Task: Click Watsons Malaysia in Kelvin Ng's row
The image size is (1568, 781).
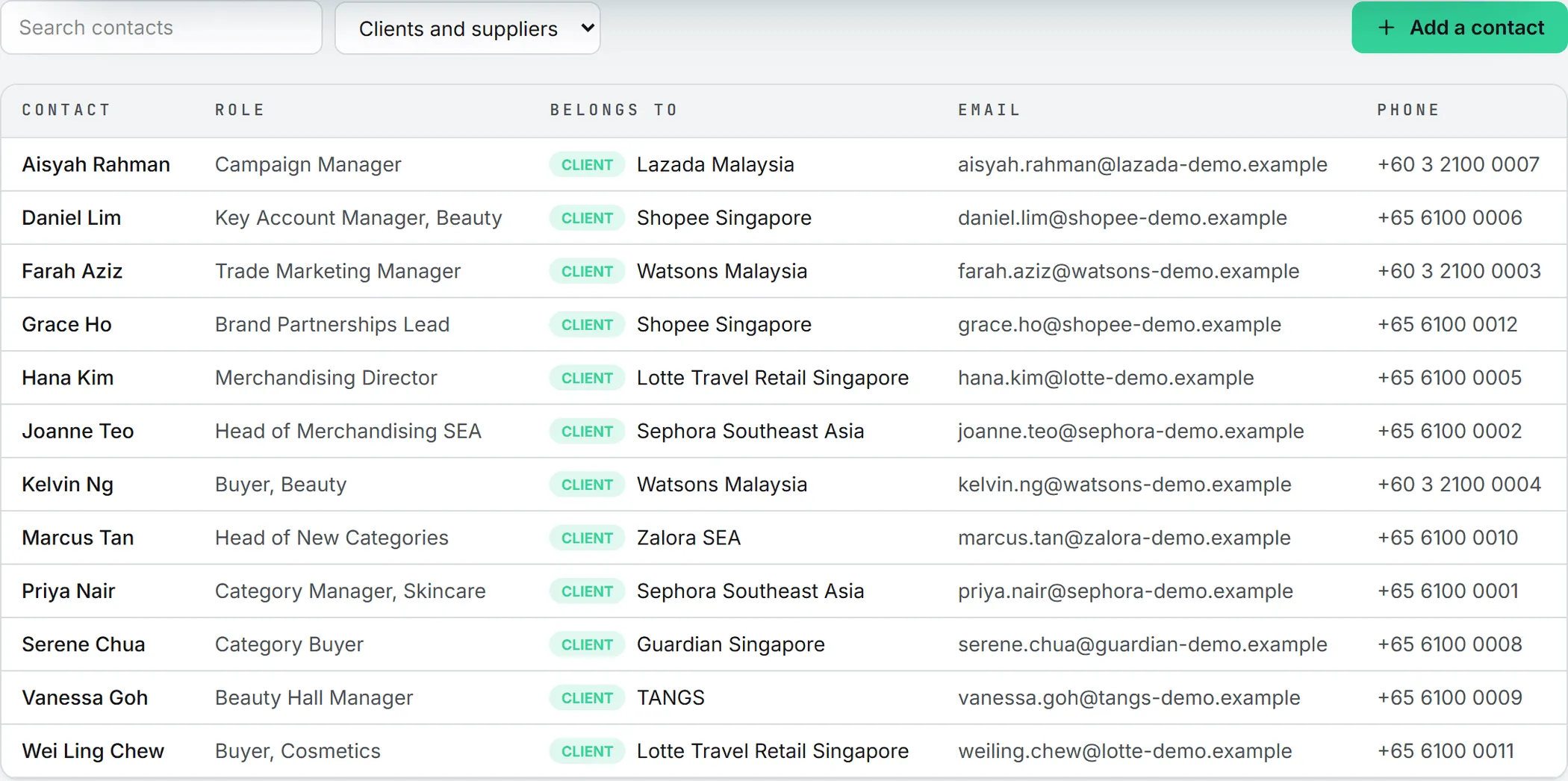Action: coord(722,485)
